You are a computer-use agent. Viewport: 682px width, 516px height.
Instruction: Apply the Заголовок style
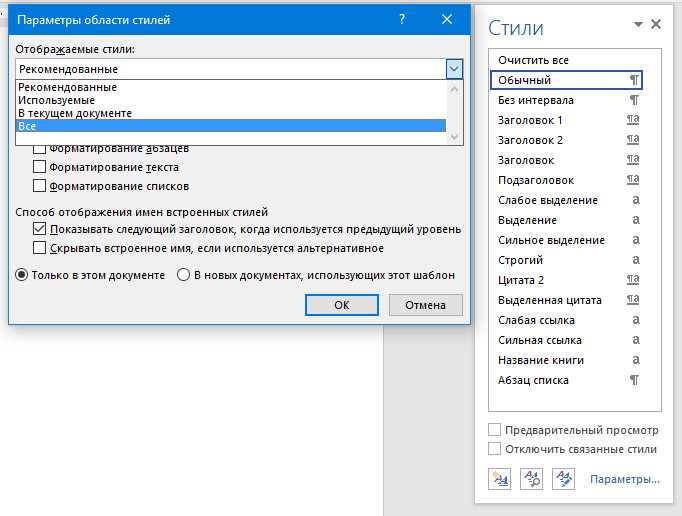(x=566, y=160)
